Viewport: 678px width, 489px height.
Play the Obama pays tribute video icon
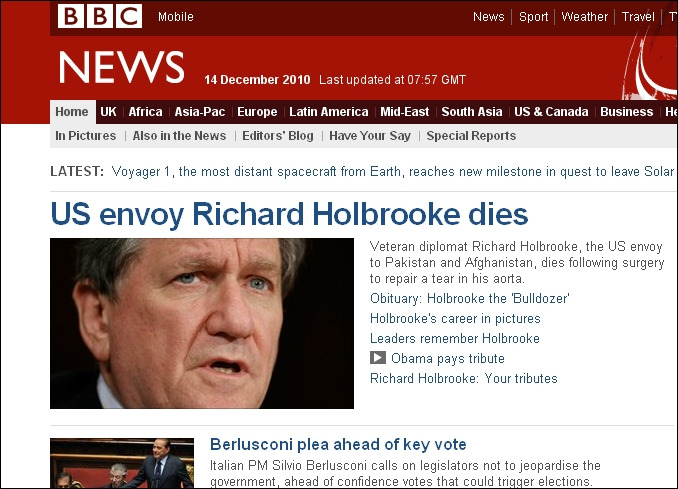[377, 358]
